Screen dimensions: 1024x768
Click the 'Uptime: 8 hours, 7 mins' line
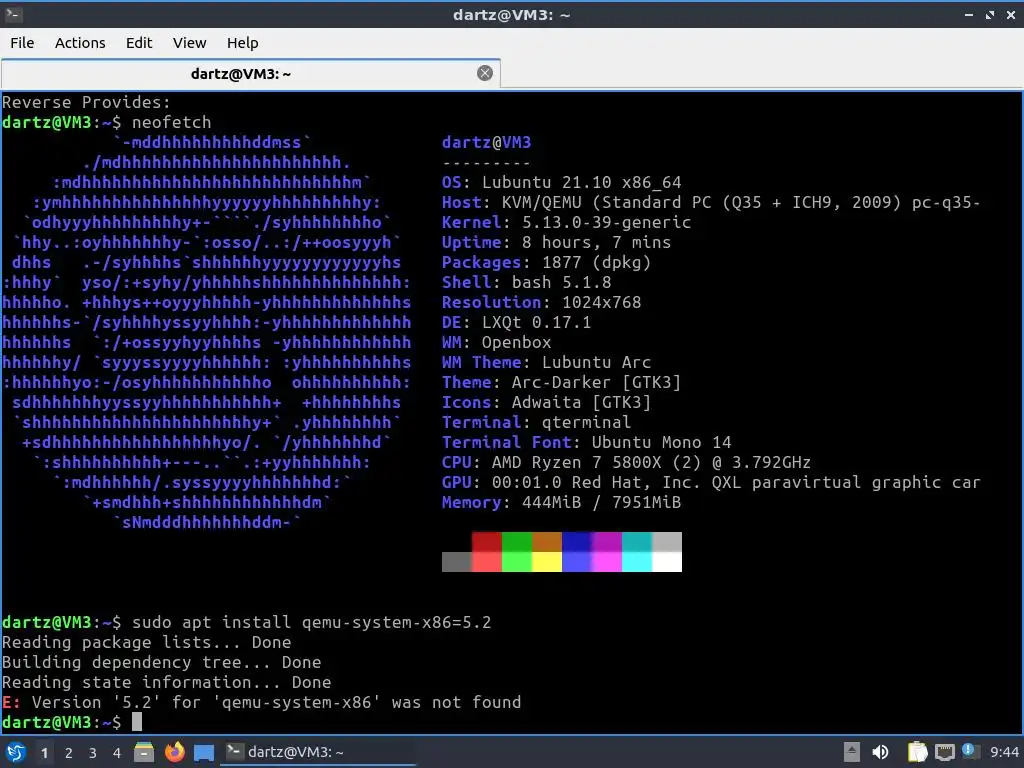coord(556,242)
